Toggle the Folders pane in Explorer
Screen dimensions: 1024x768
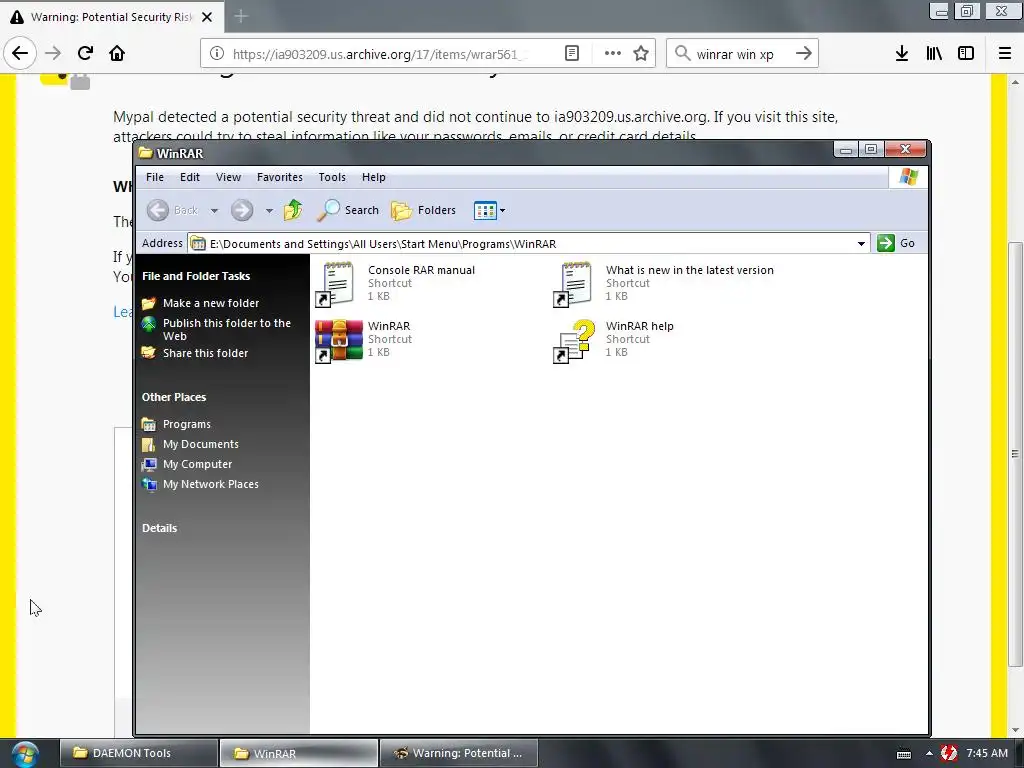pyautogui.click(x=423, y=210)
